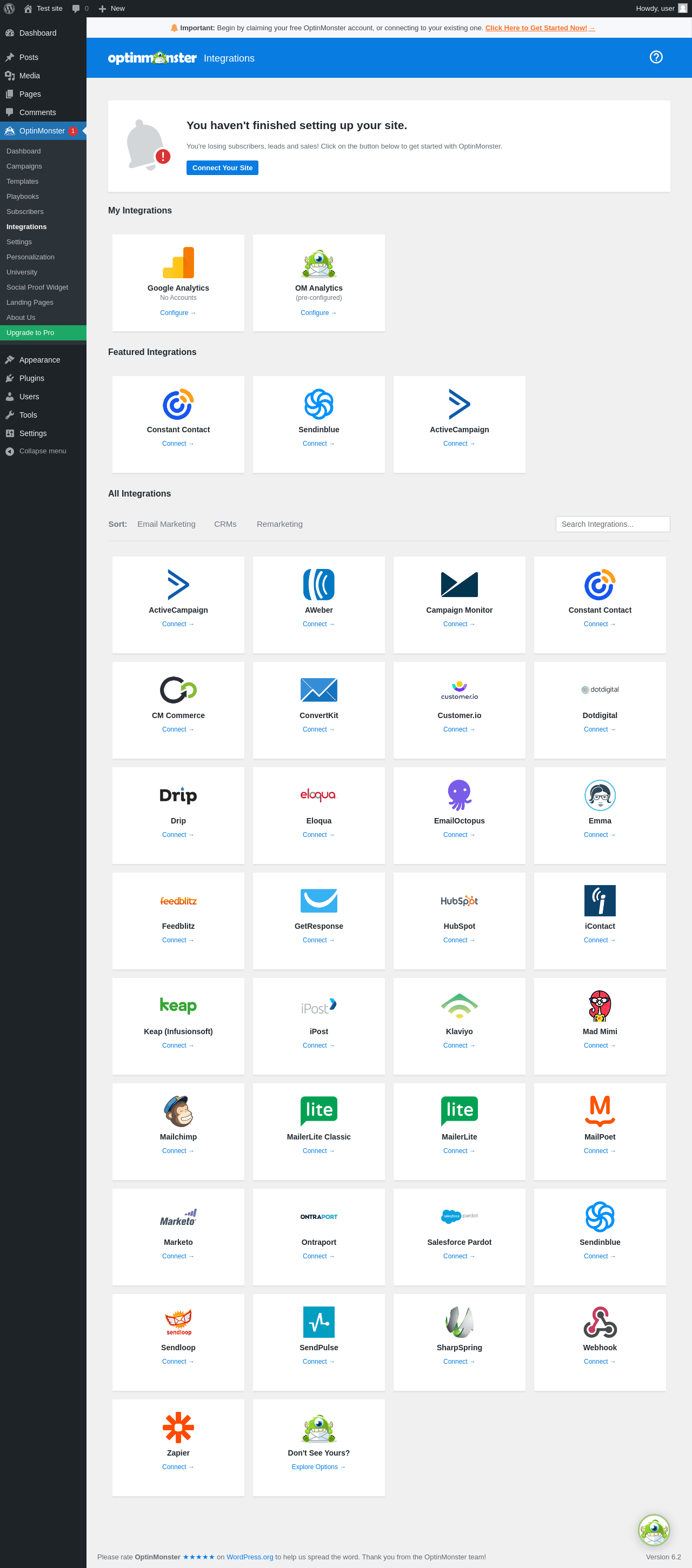Open Howdy user account menu
The width and height of the screenshot is (692, 1568).
click(x=661, y=9)
